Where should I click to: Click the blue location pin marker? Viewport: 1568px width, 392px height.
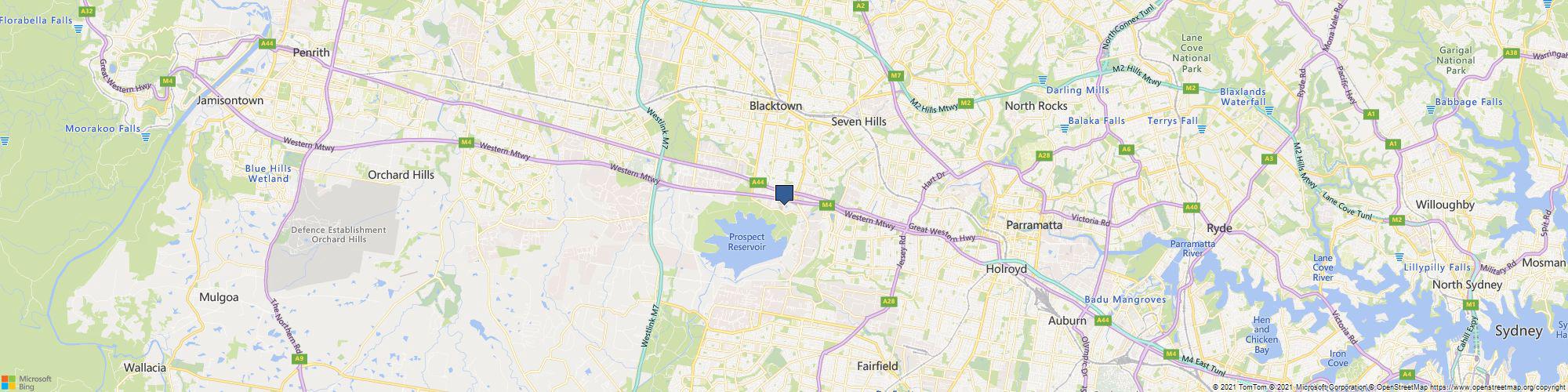click(x=785, y=194)
